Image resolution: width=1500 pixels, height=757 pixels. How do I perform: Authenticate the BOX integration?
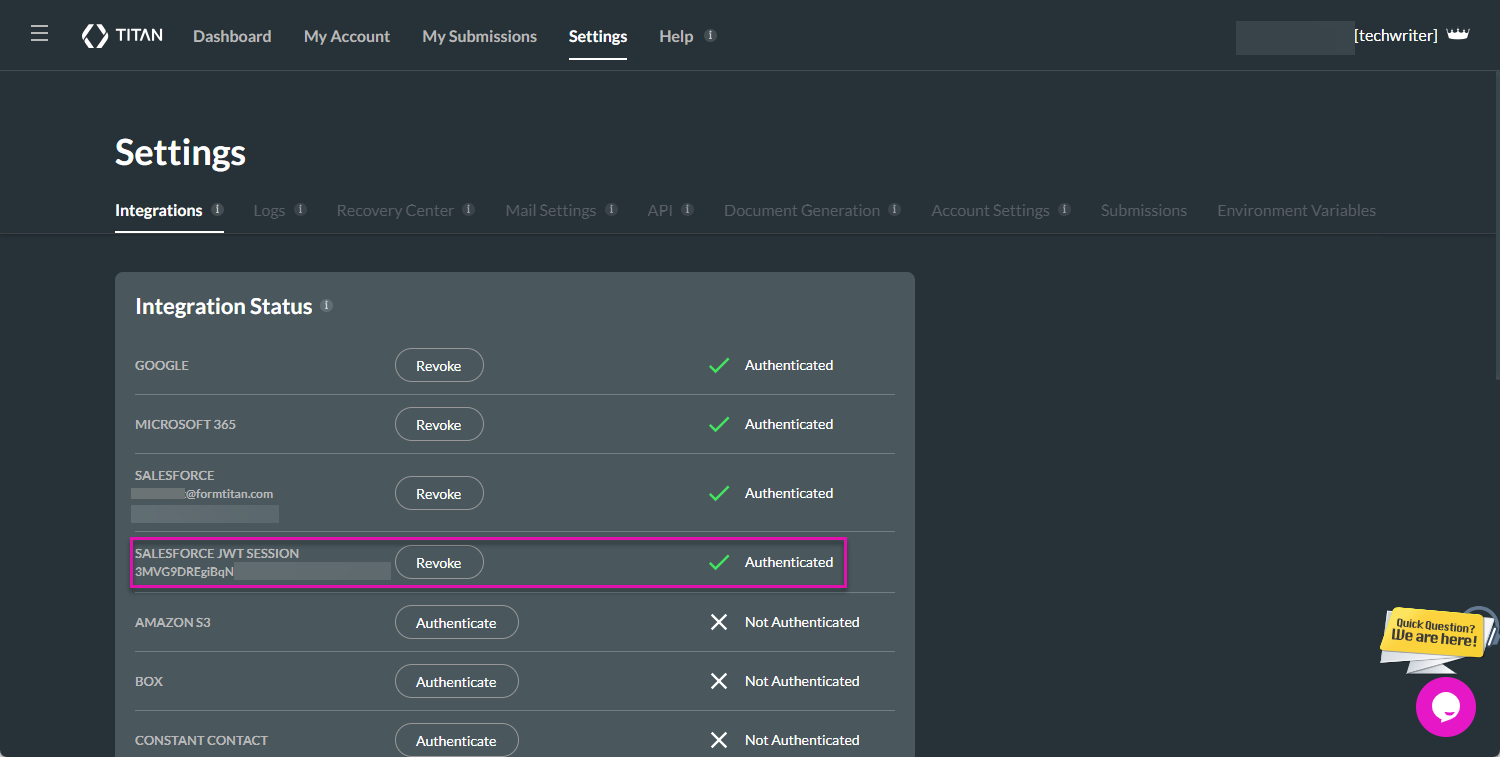click(x=456, y=681)
